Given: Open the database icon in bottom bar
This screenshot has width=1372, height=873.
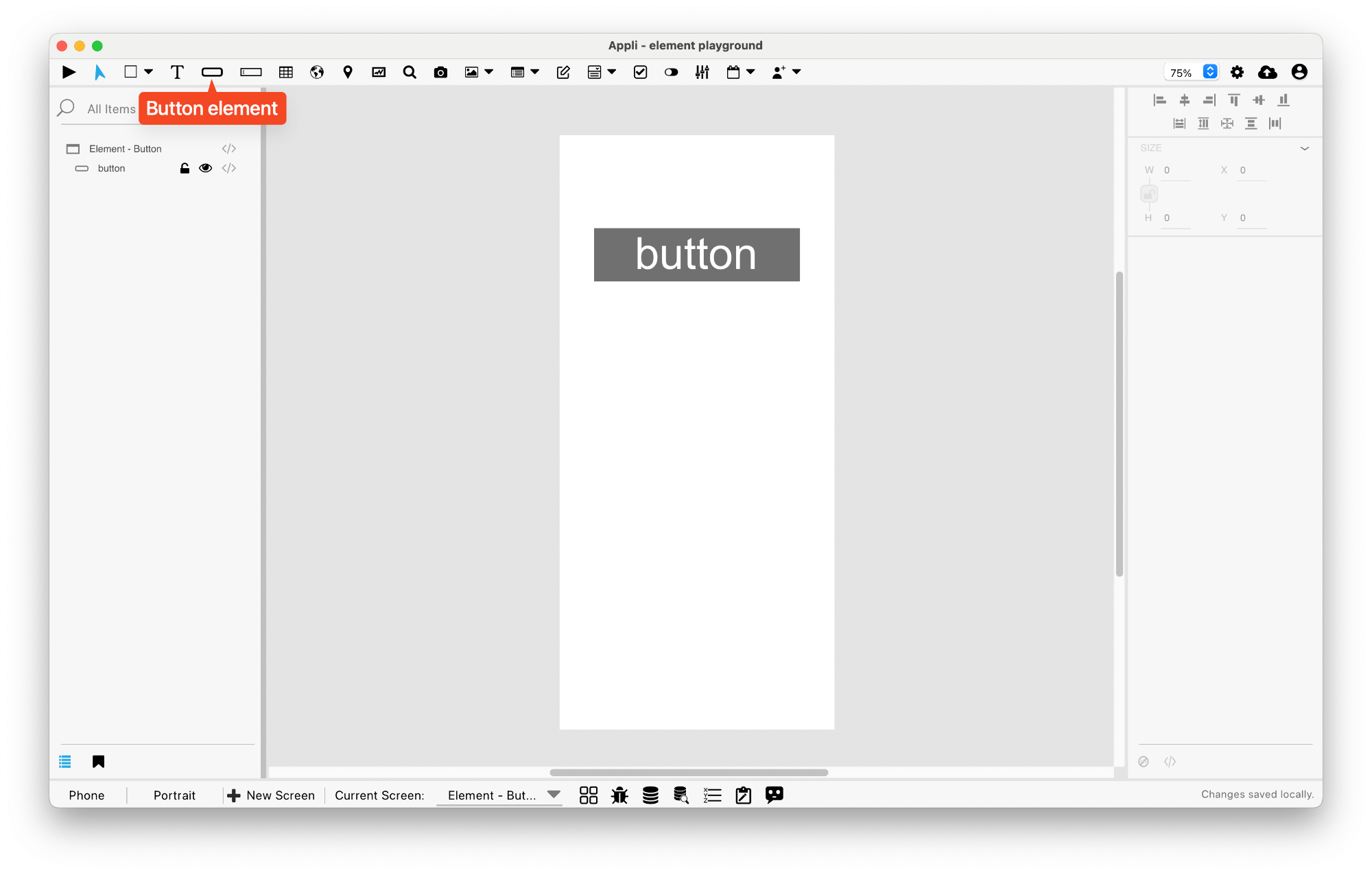Looking at the screenshot, I should (650, 795).
